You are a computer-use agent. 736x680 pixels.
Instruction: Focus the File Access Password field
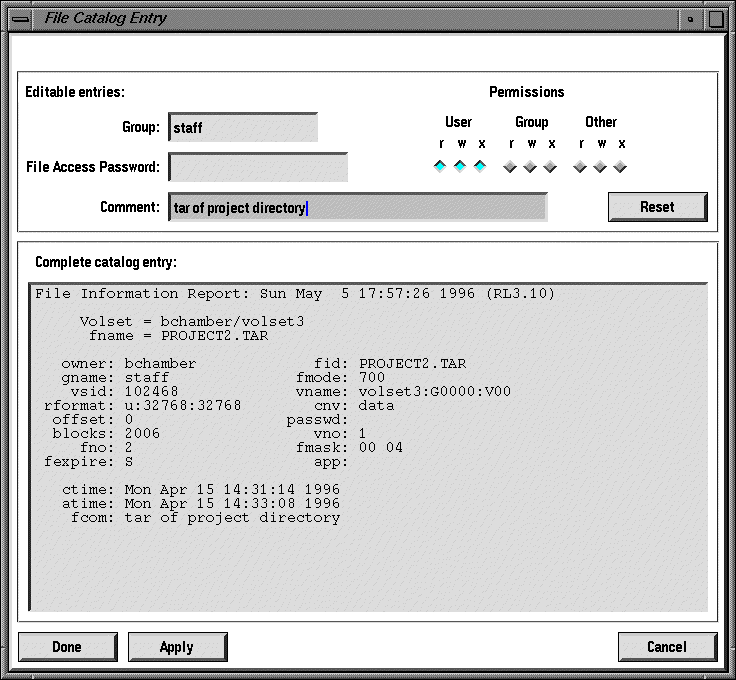pos(258,167)
